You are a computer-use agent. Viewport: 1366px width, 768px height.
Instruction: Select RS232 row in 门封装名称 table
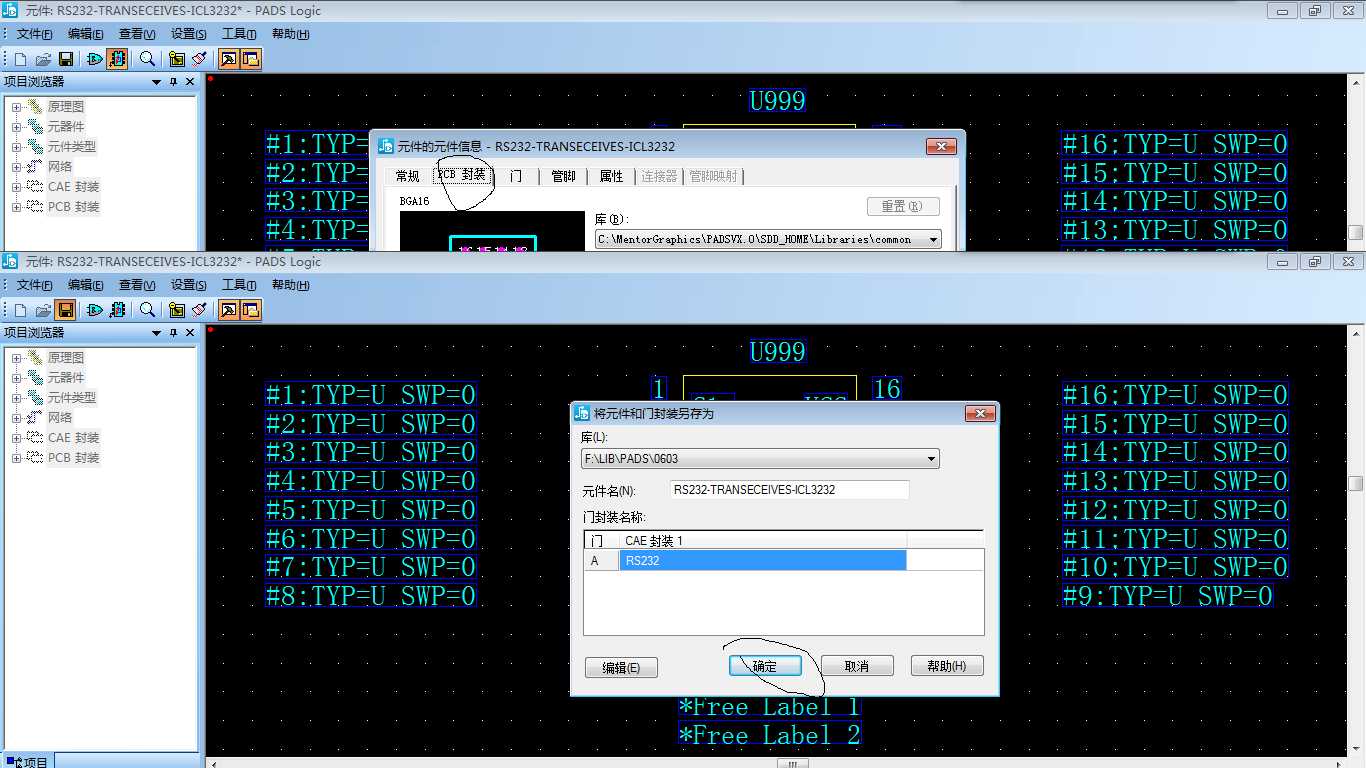[763, 561]
